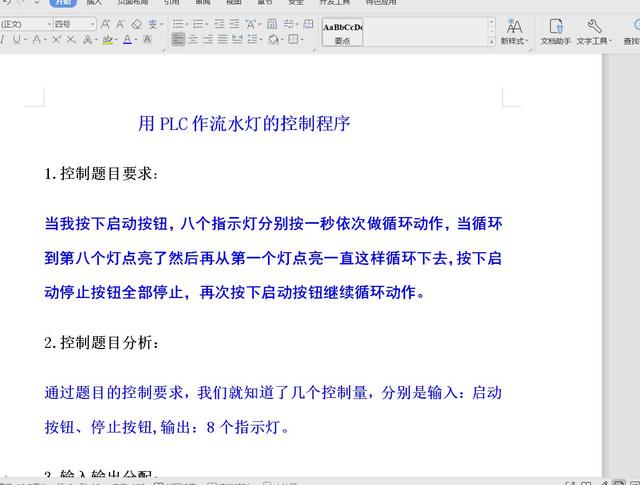Expand underline style dropdown arrow
Screen dimensions: 640x485
(25, 40)
